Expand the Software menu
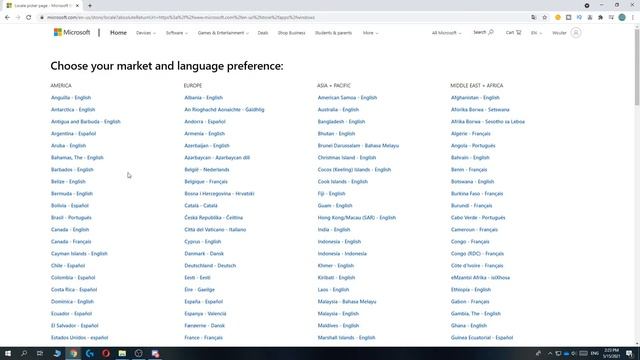 (x=177, y=33)
